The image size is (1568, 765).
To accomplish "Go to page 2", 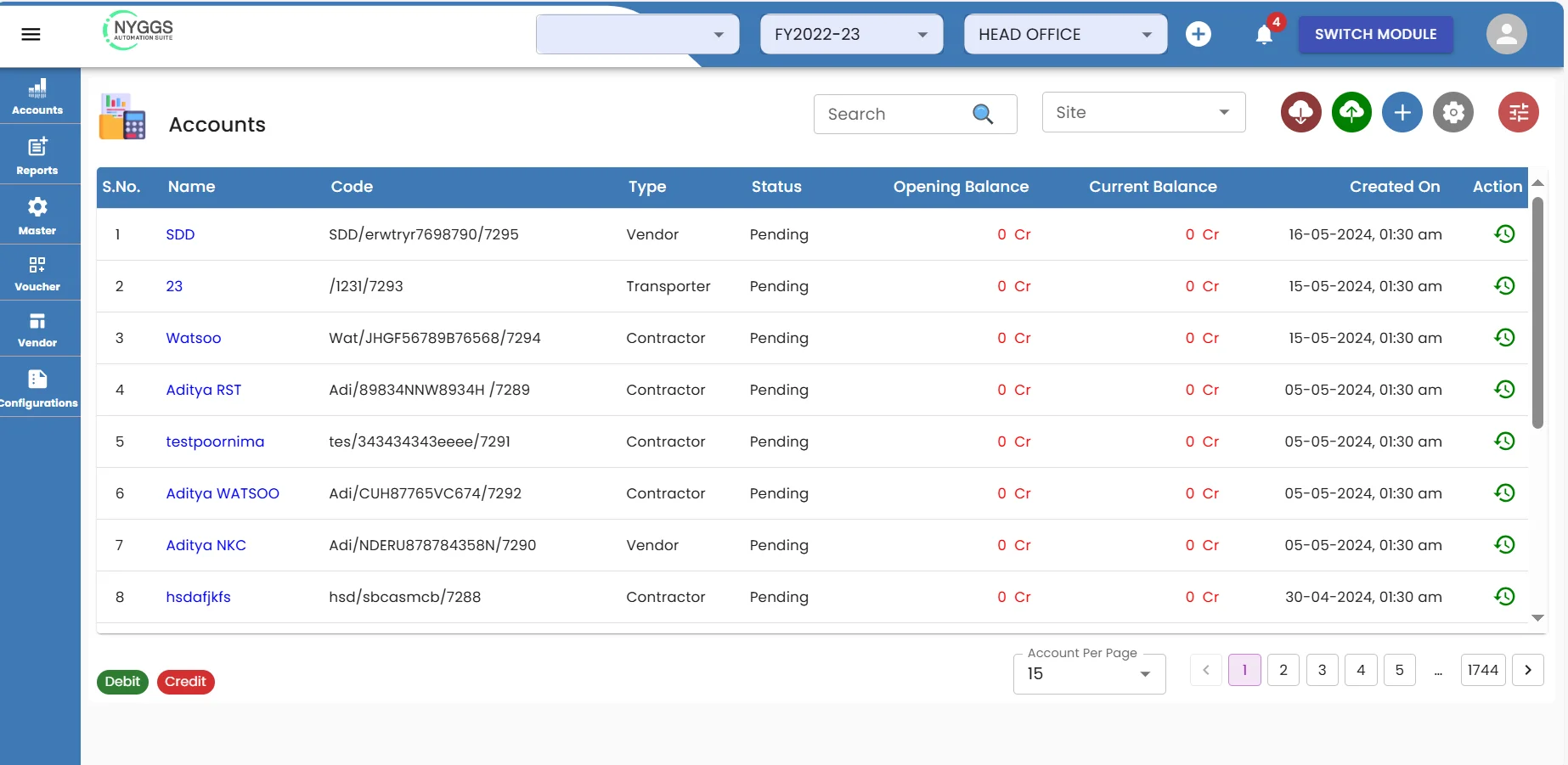I will (x=1283, y=670).
